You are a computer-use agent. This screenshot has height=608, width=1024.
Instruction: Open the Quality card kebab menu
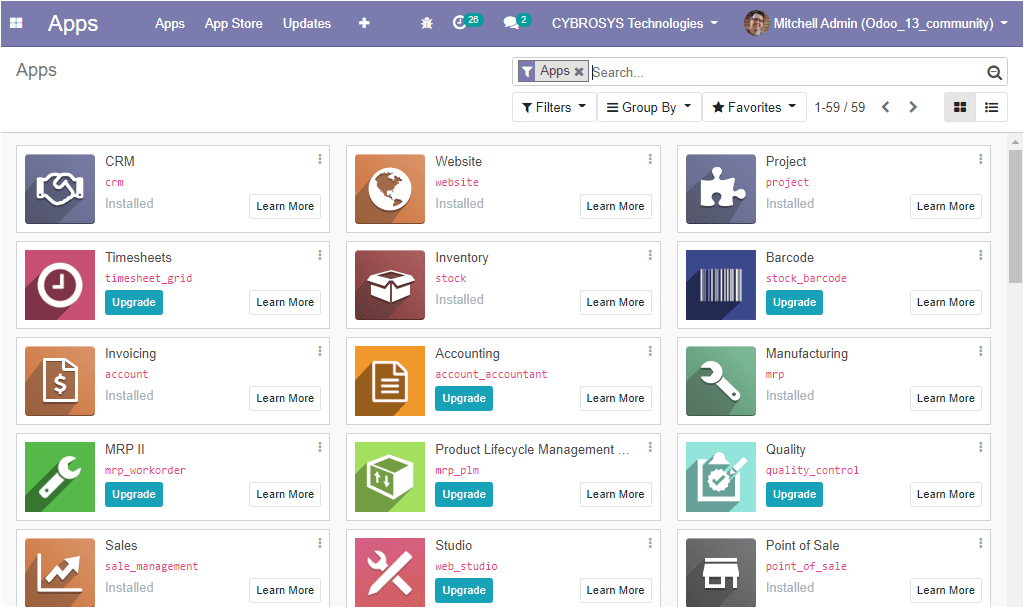(980, 447)
